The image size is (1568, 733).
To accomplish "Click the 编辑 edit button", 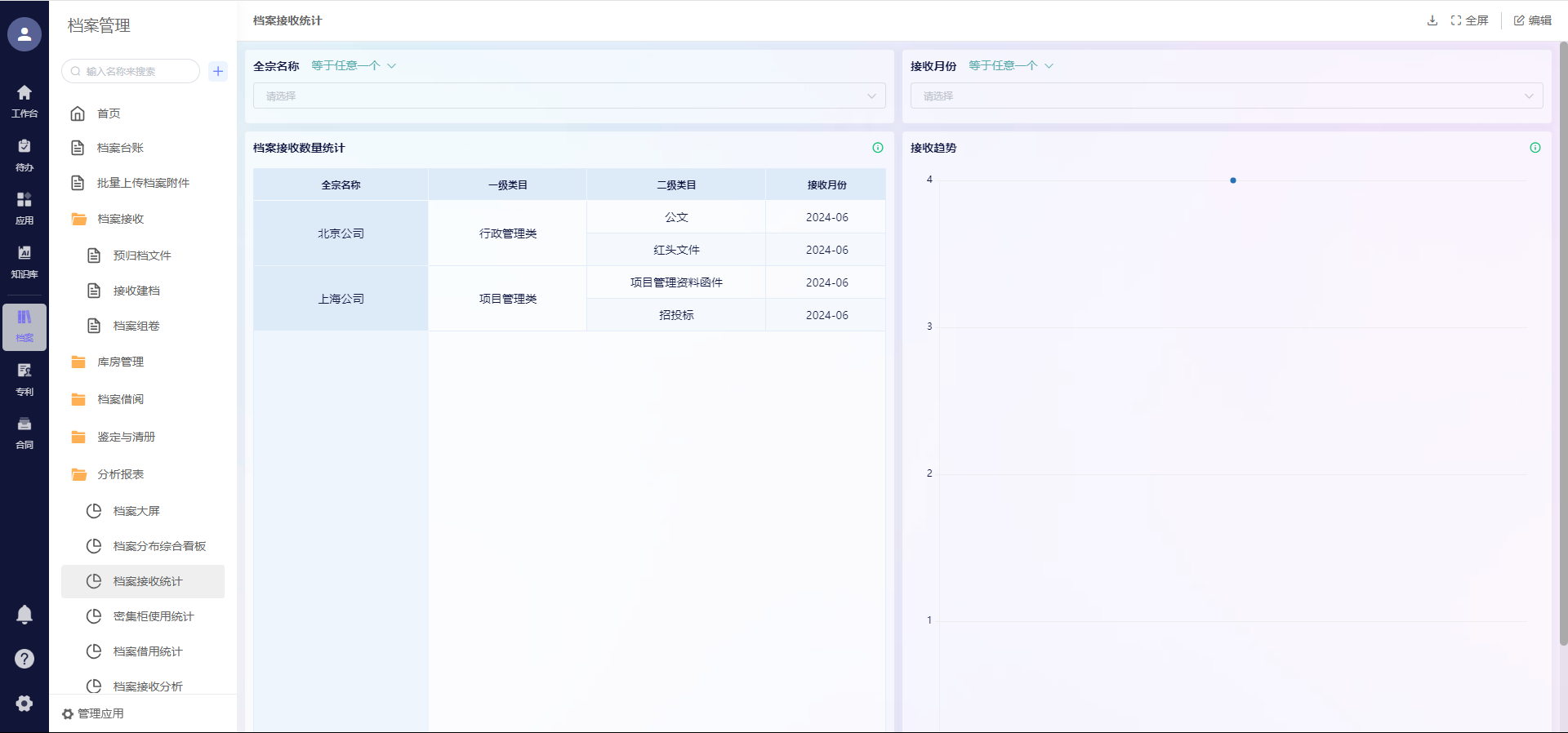I will 1532,20.
